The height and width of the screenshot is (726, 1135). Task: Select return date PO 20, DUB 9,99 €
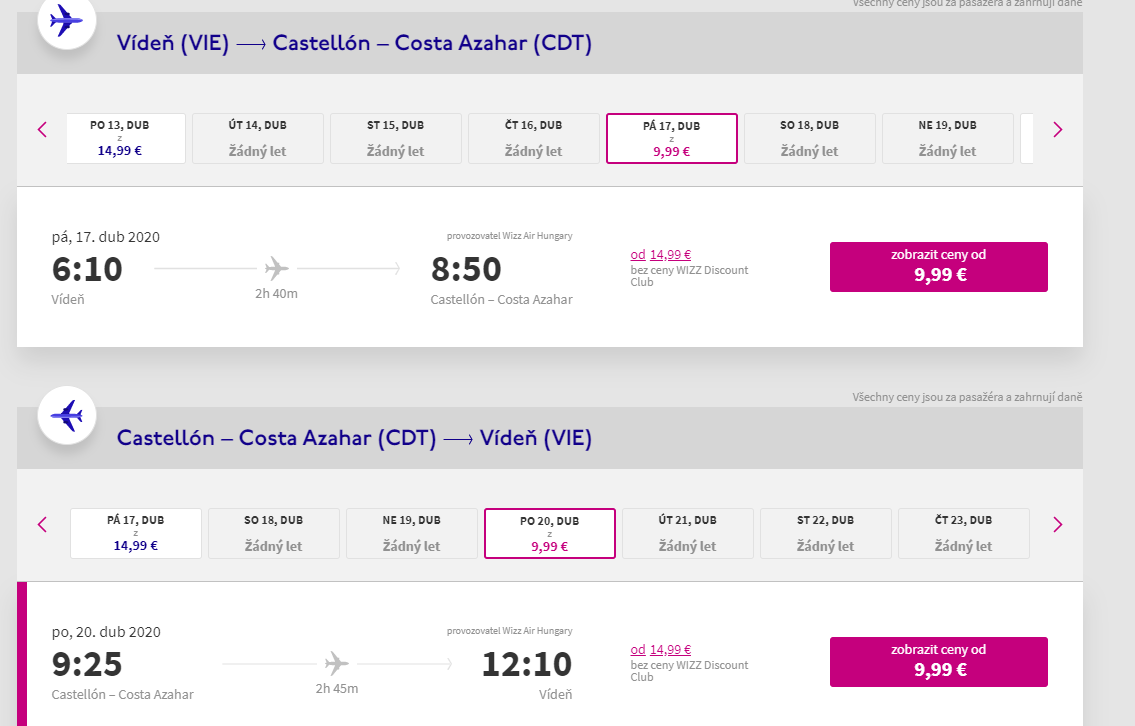pyautogui.click(x=549, y=533)
